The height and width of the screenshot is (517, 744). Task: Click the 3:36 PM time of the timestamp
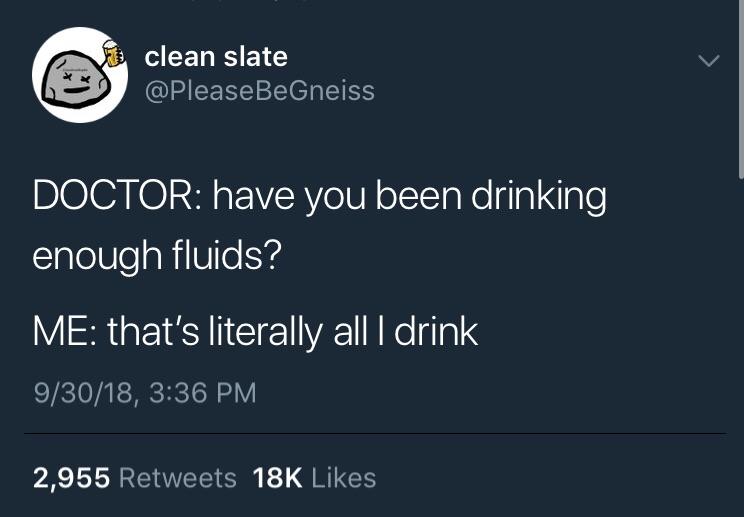203,393
